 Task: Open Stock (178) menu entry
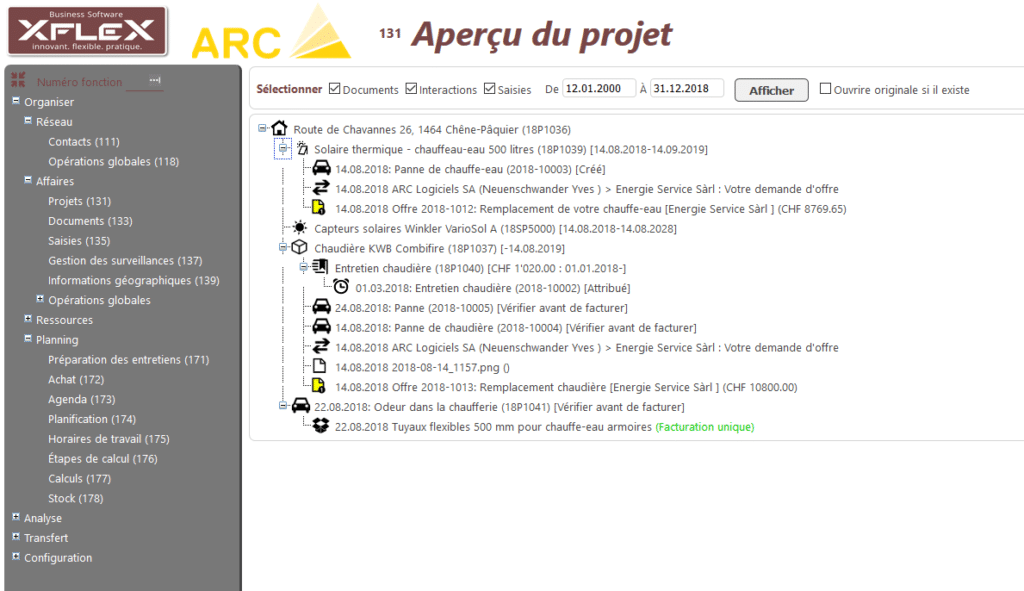(76, 498)
